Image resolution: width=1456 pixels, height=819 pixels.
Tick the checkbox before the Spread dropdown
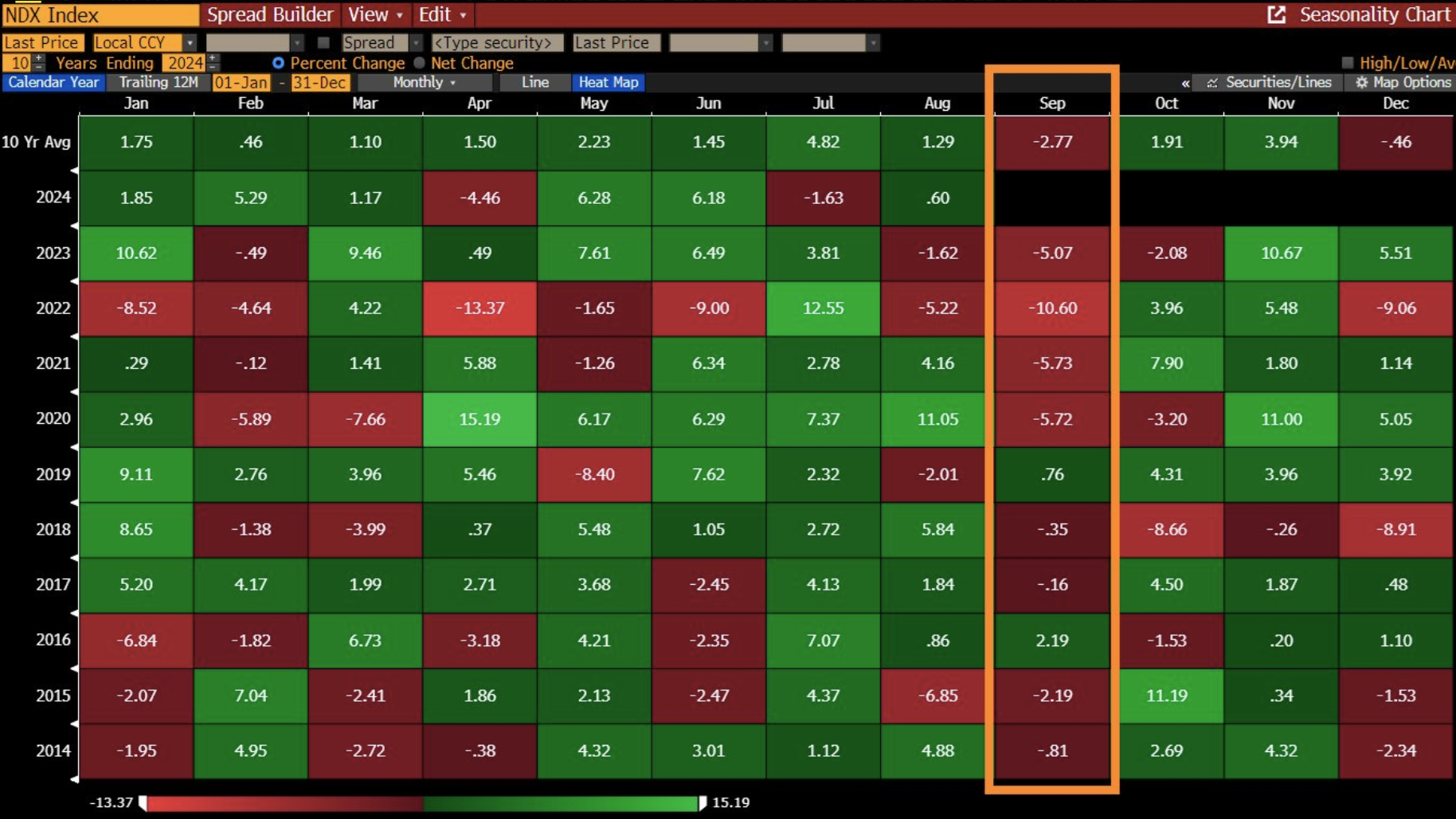[x=323, y=43]
